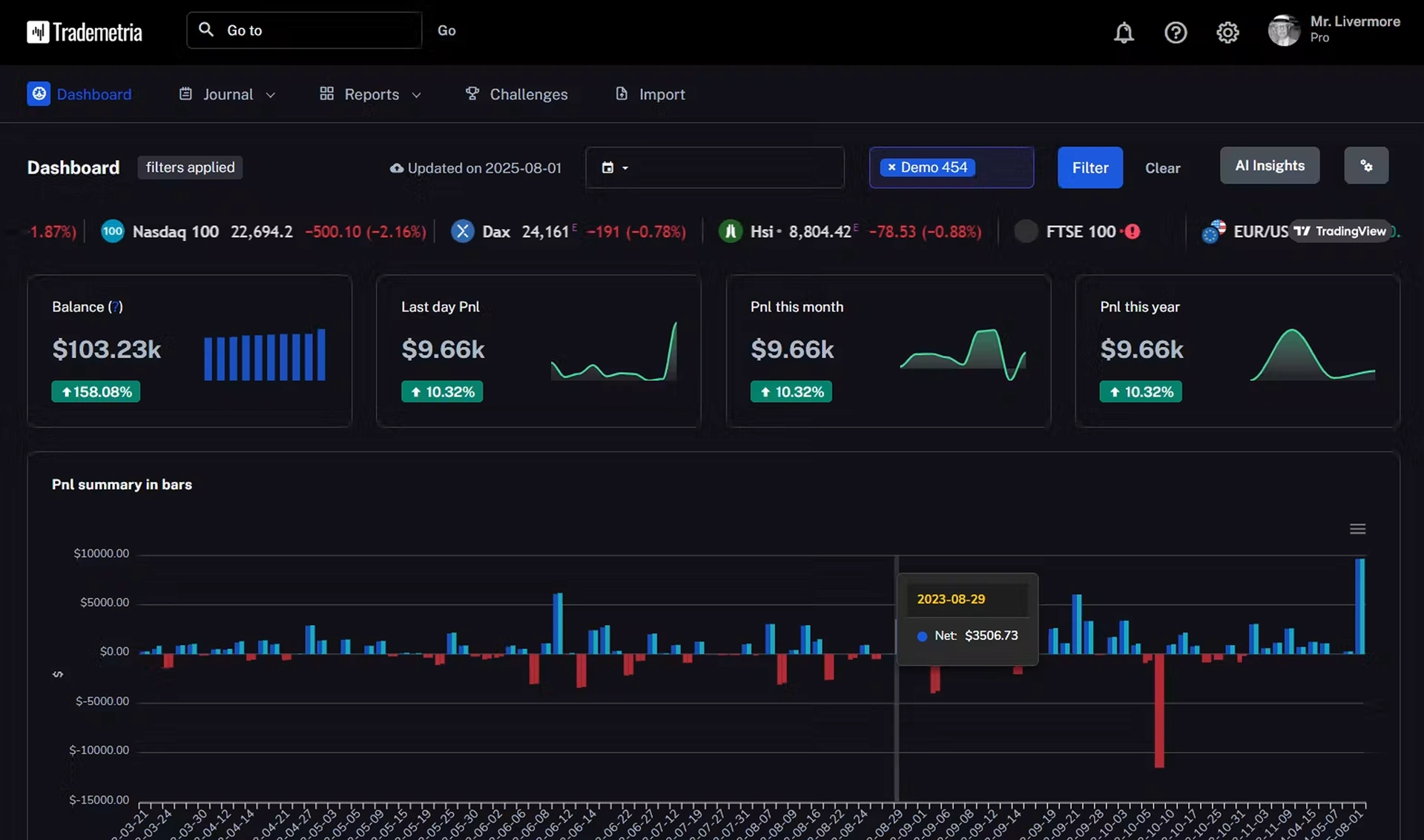Screen dimensions: 1424x840
Task: Click the Journal calendar icon
Action: pos(185,93)
